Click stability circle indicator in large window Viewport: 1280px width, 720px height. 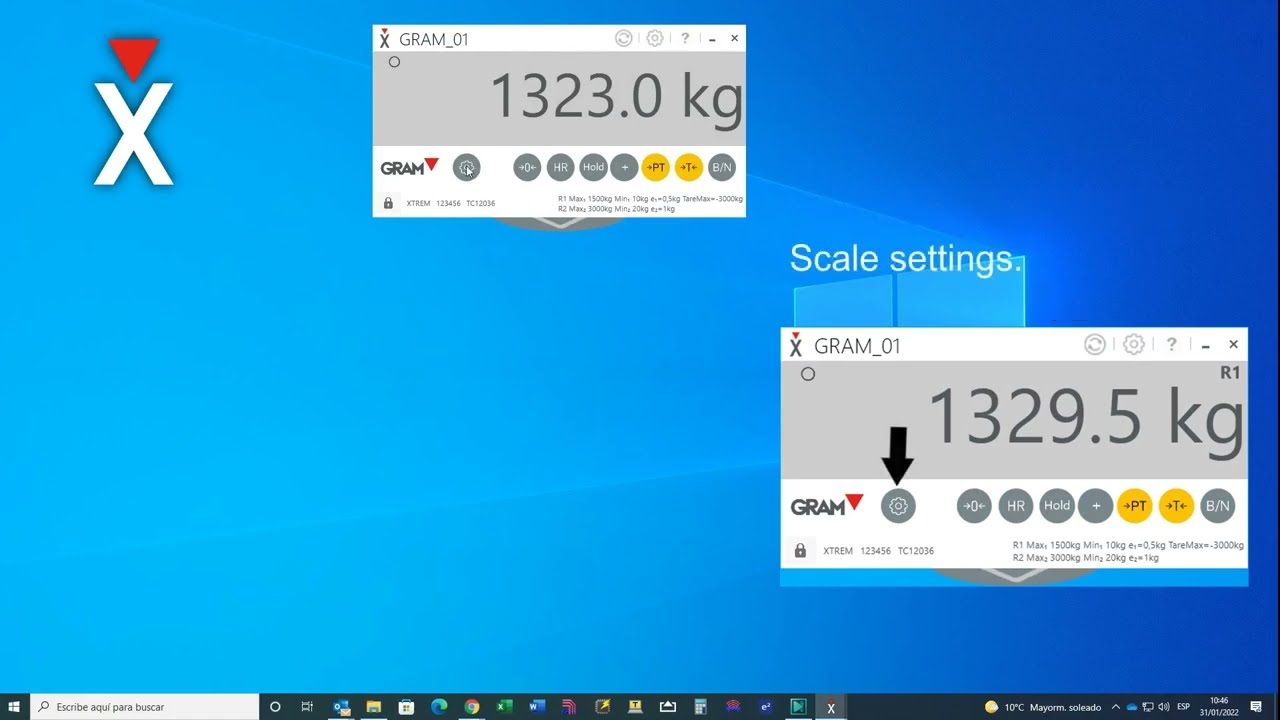pos(808,374)
